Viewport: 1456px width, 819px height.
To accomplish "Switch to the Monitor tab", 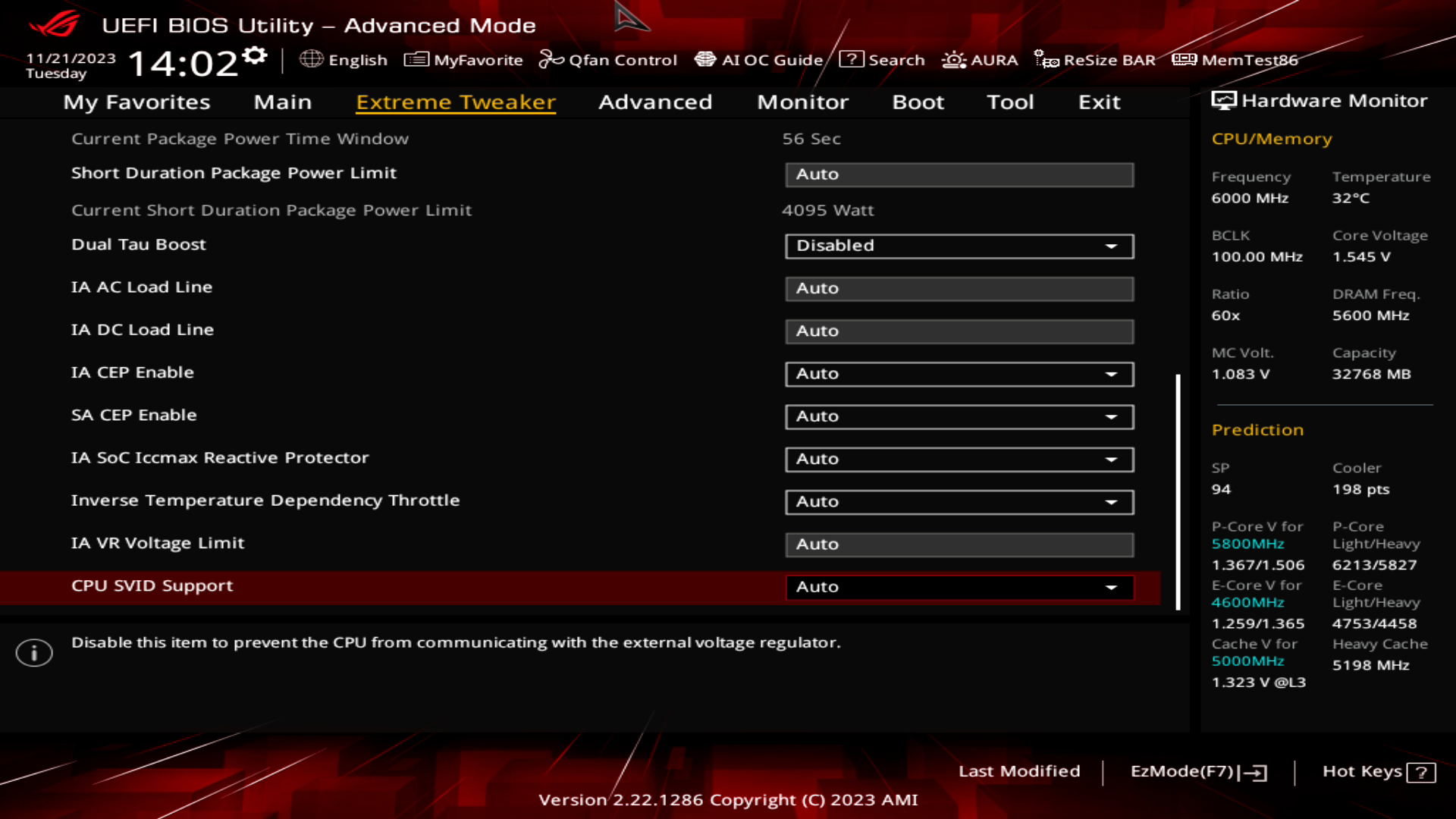I will coord(802,102).
